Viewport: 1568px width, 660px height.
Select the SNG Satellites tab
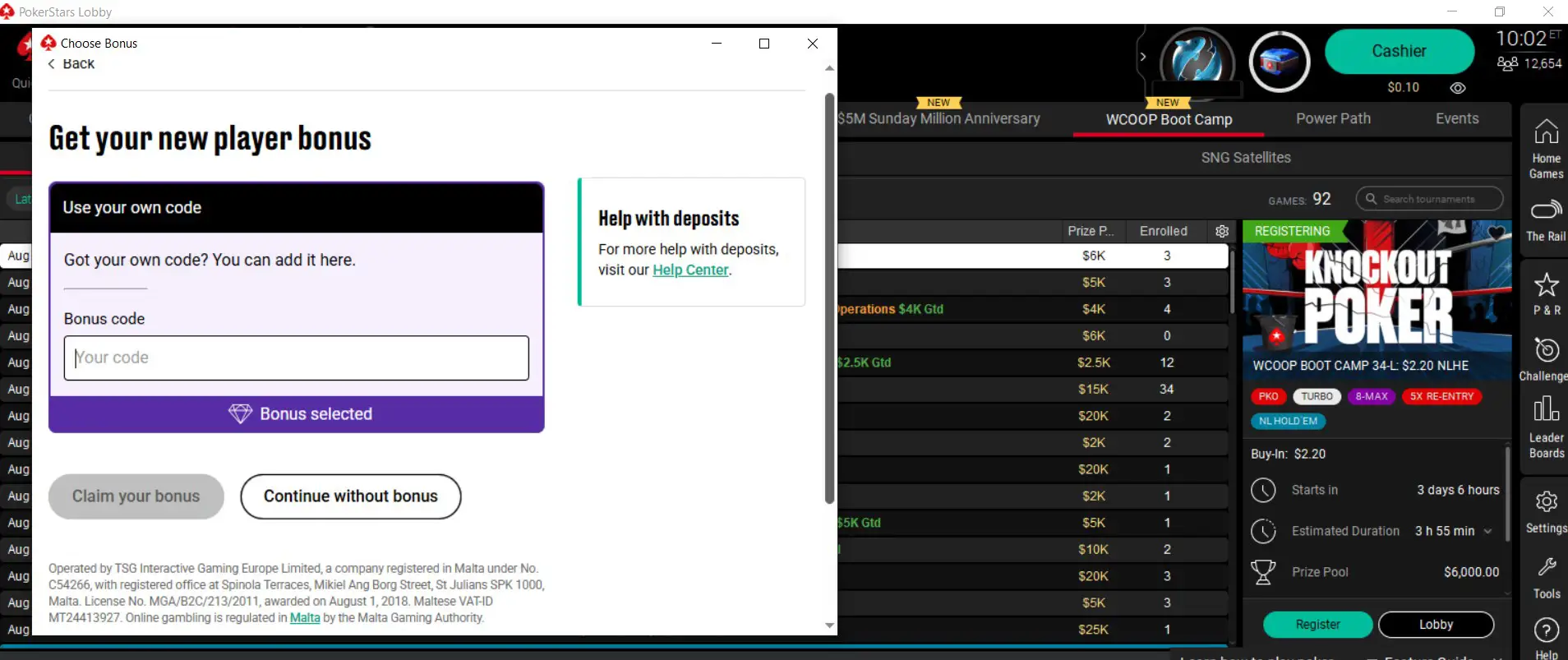1246,158
